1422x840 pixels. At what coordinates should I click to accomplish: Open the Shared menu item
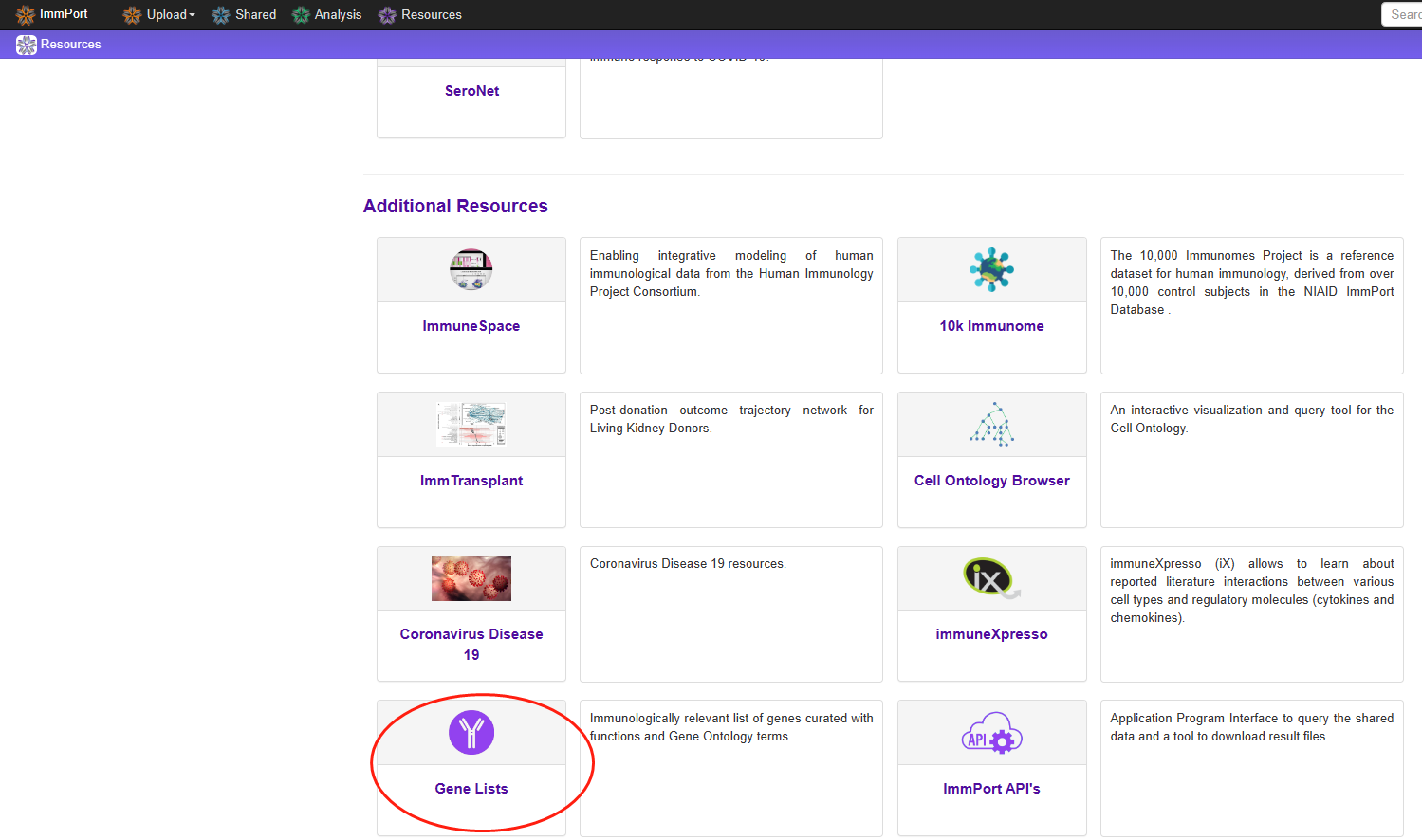click(x=256, y=15)
